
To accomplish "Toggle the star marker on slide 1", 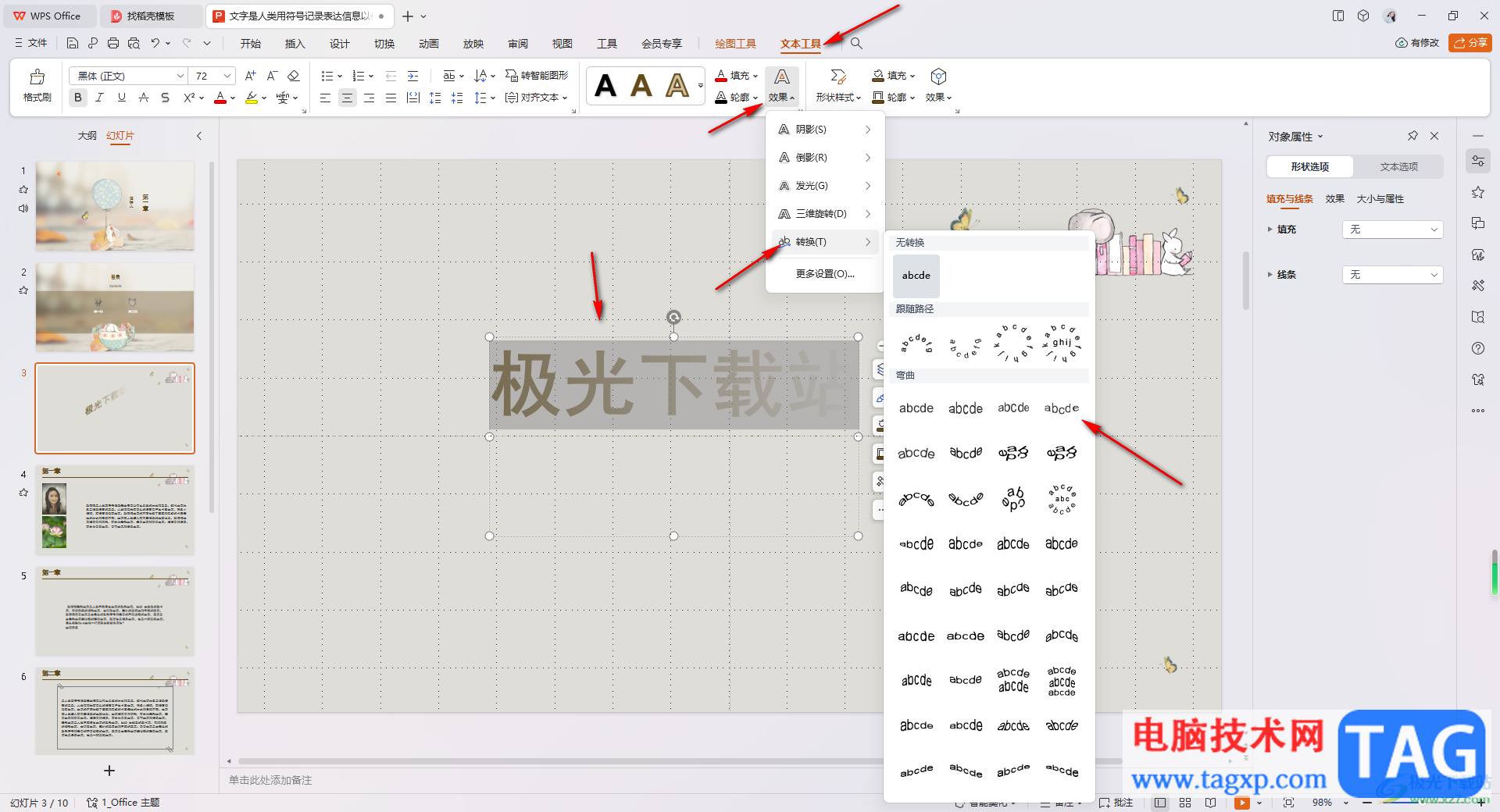I will (23, 190).
